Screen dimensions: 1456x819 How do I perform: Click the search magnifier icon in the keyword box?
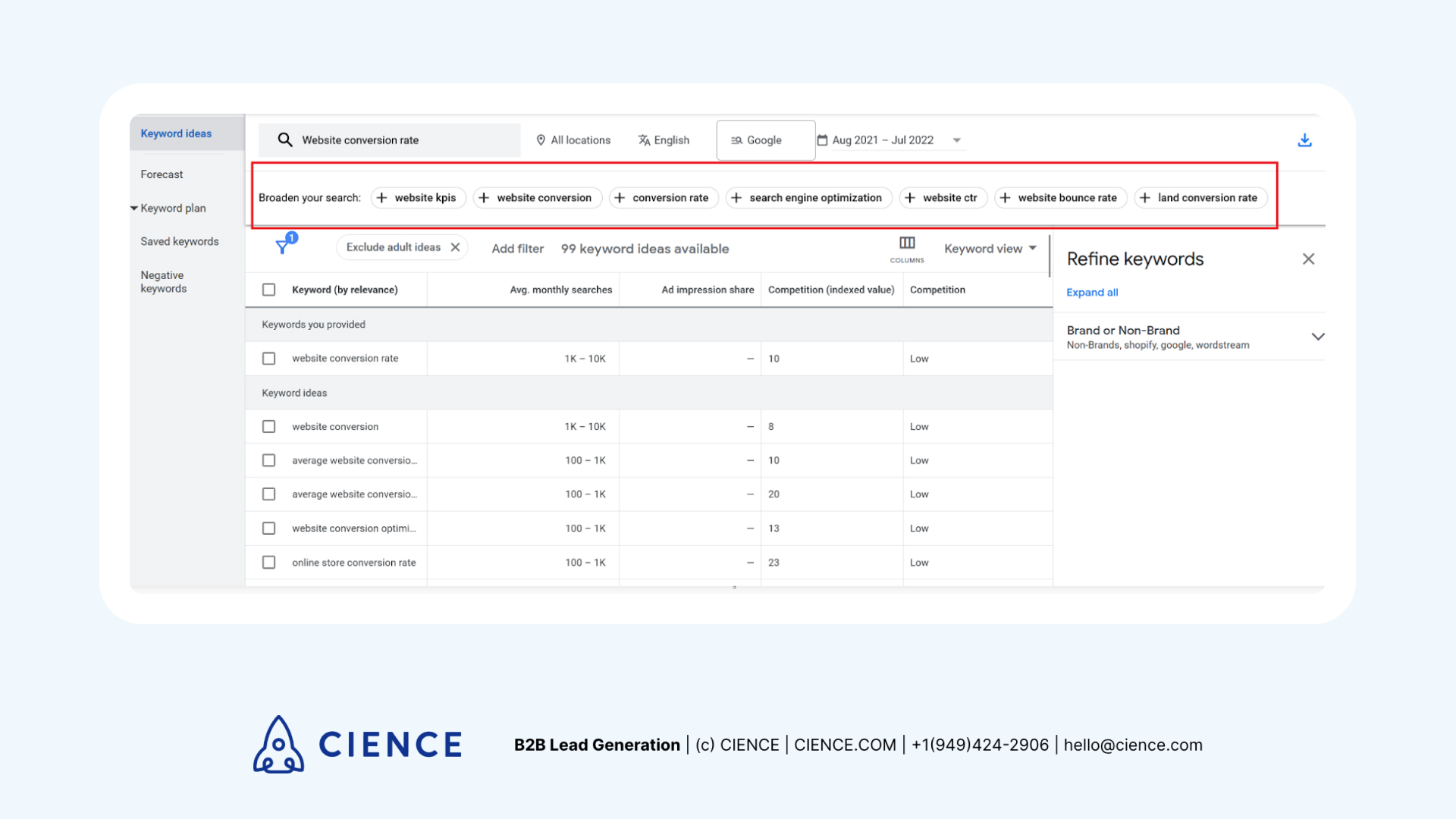click(x=285, y=140)
